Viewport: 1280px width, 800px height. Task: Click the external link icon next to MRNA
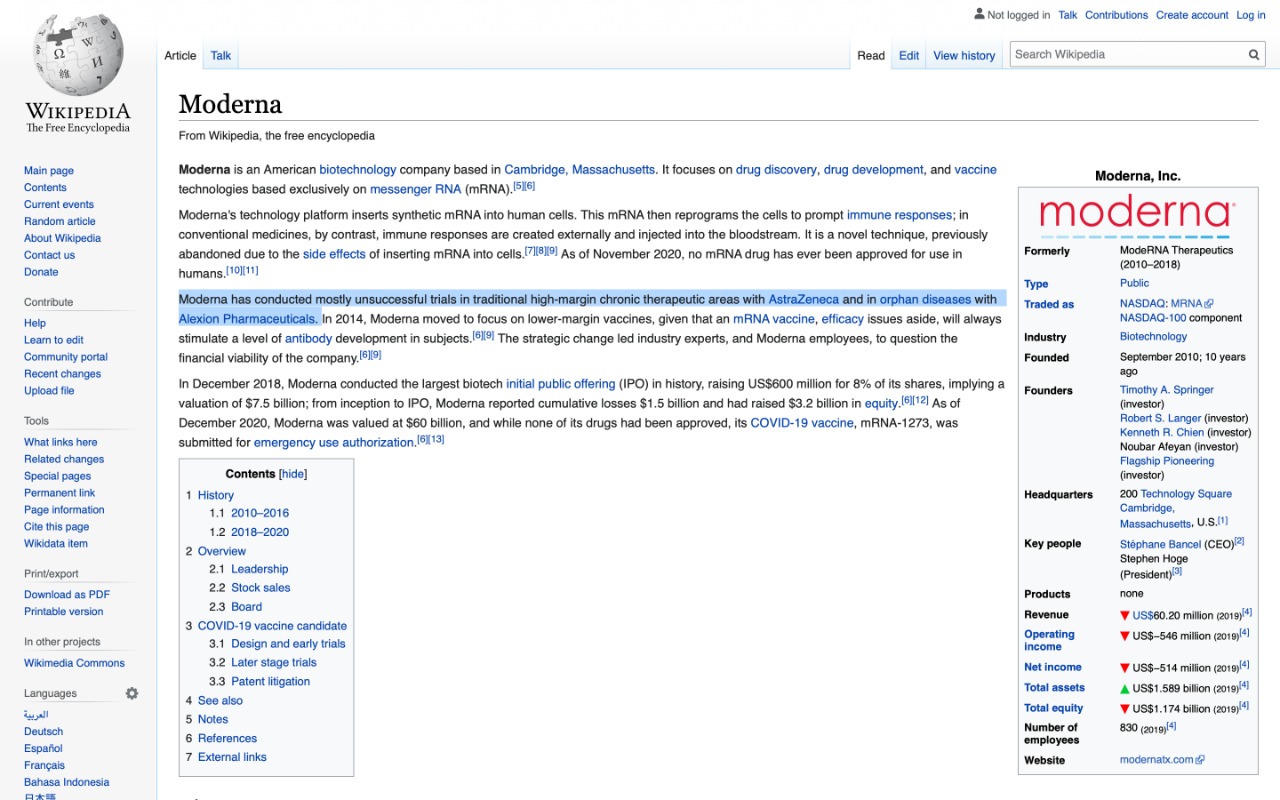[1209, 304]
